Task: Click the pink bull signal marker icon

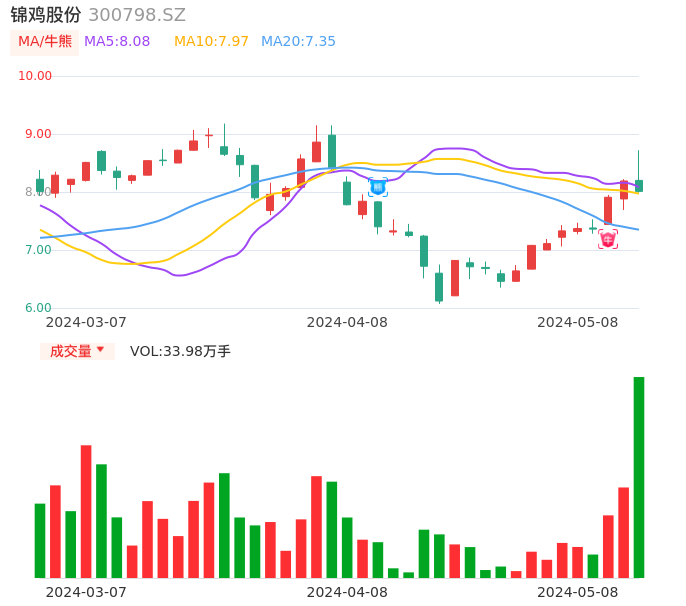Action: pos(608,239)
